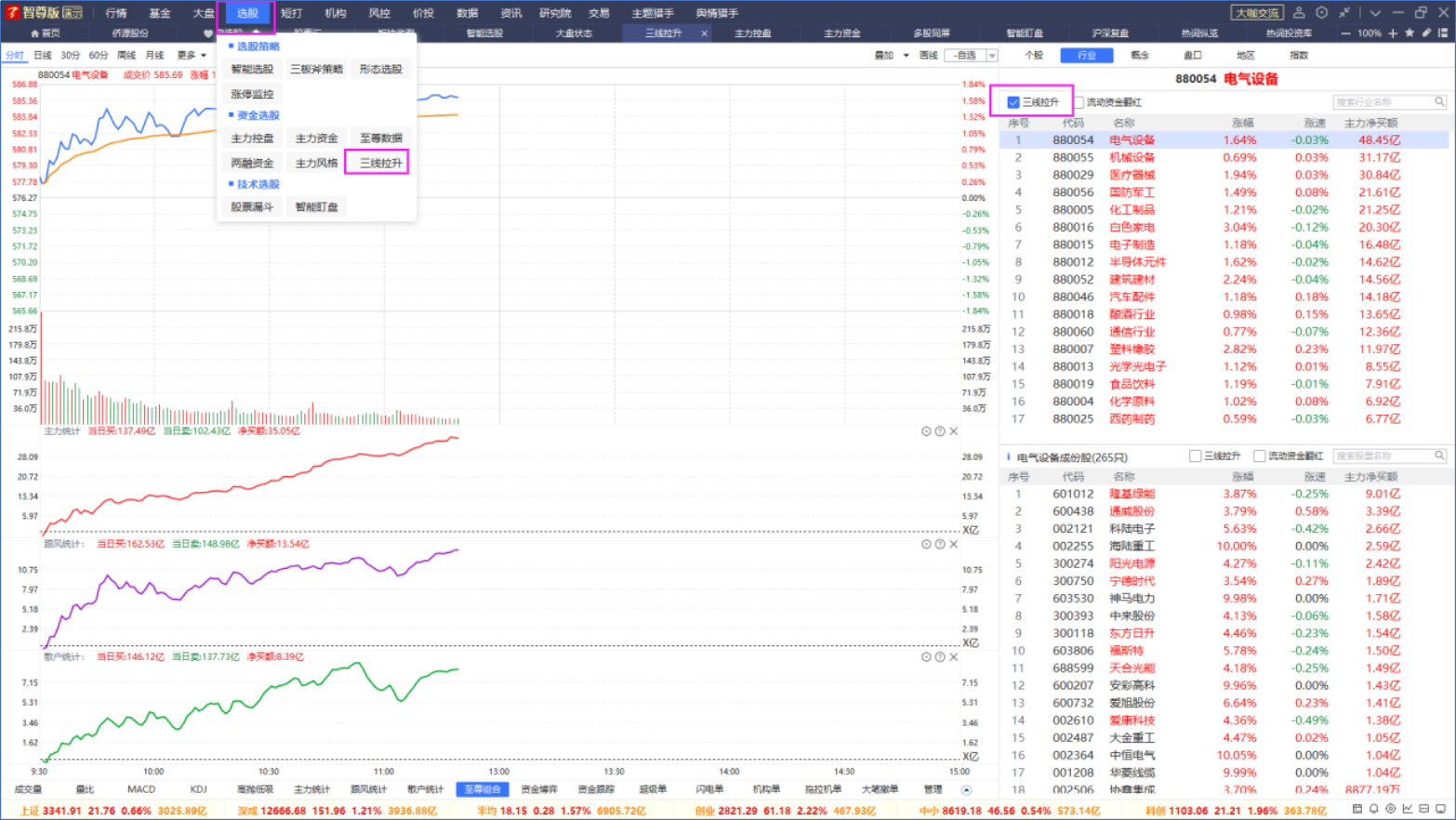Choose 智能选股 in the dropdown menu
The image size is (1456, 820).
tap(252, 69)
